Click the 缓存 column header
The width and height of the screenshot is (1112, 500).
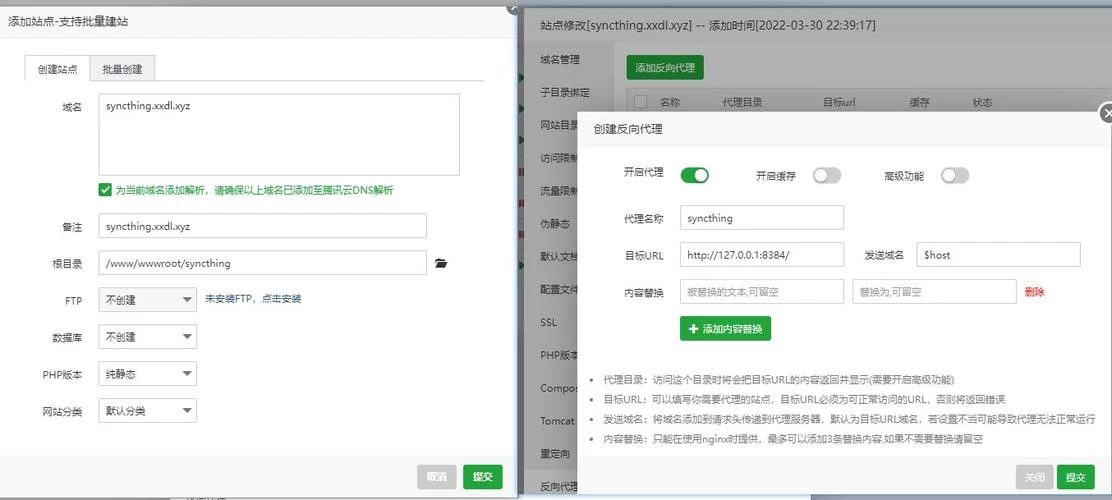pyautogui.click(x=920, y=102)
